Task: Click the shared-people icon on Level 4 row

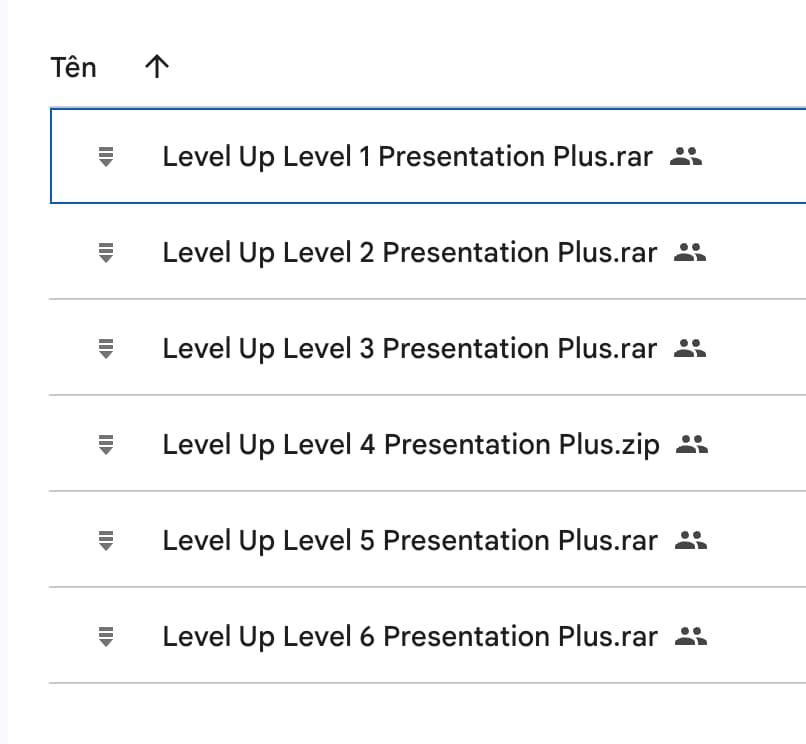Action: tap(692, 444)
